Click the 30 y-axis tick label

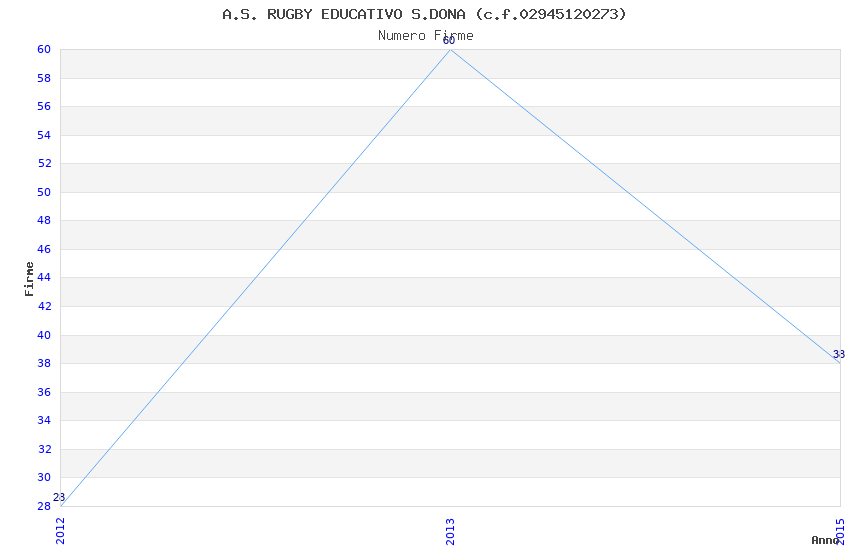coord(44,477)
